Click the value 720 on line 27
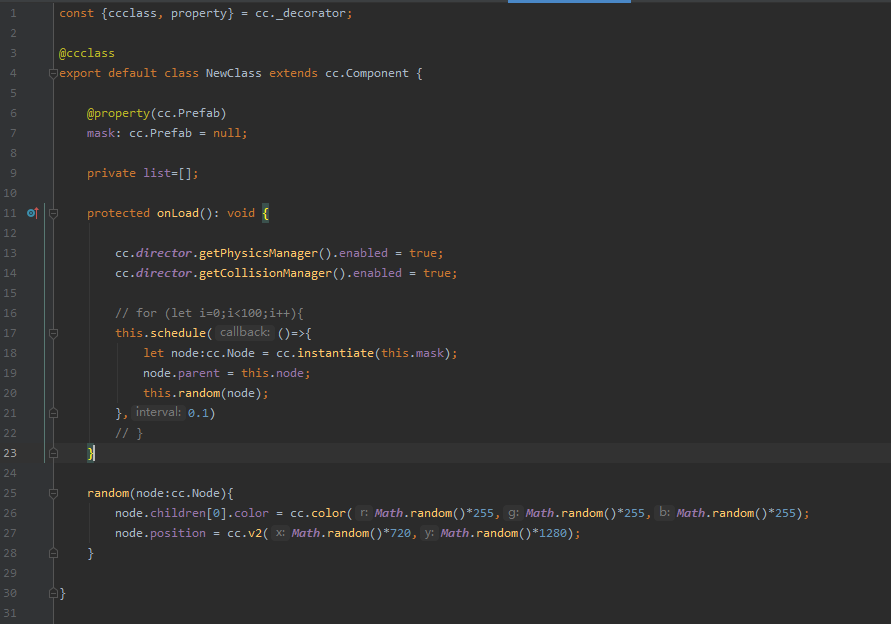Image resolution: width=891 pixels, height=624 pixels. [401, 533]
